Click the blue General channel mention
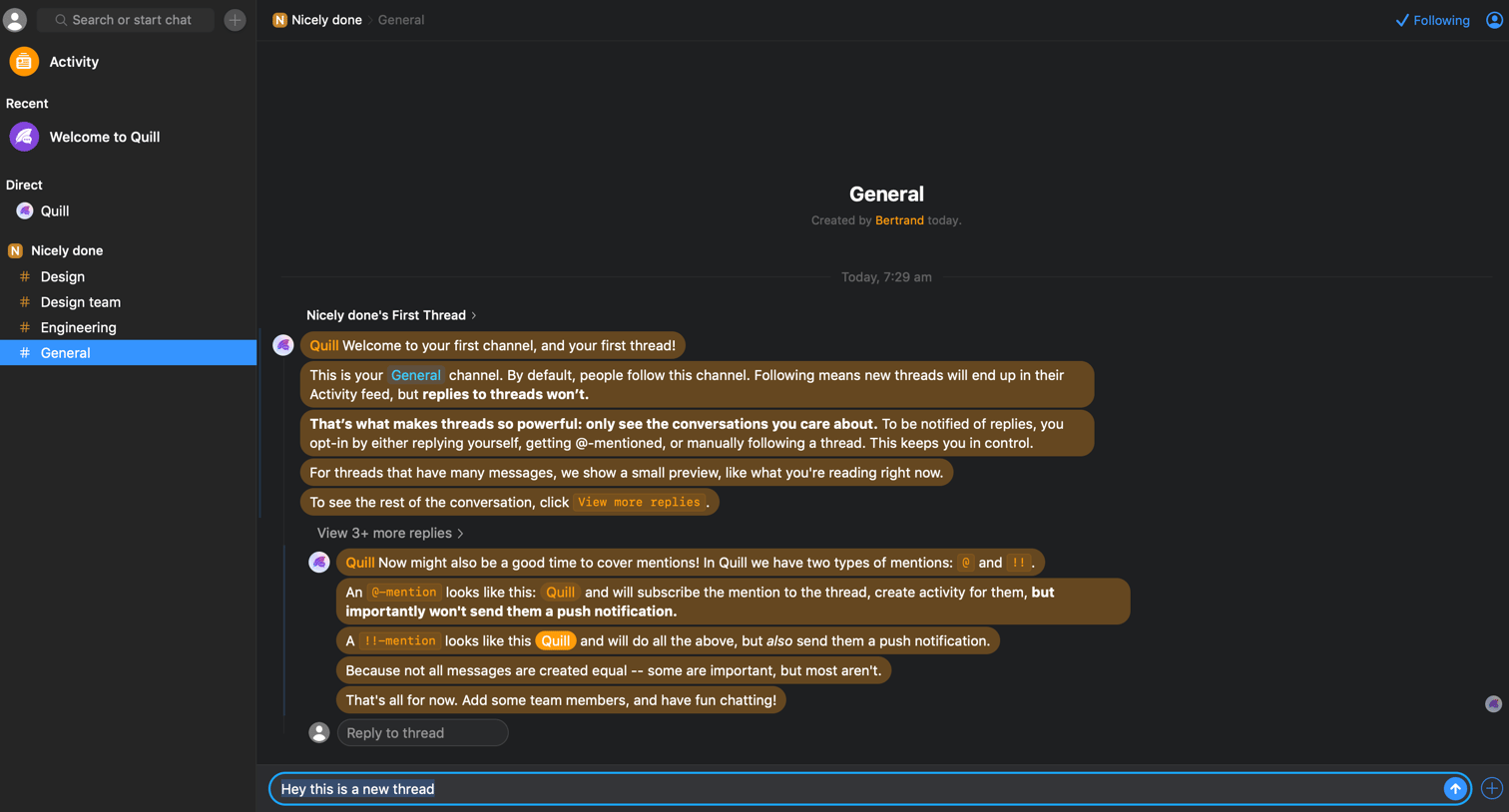This screenshot has width=1509, height=812. tap(416, 375)
